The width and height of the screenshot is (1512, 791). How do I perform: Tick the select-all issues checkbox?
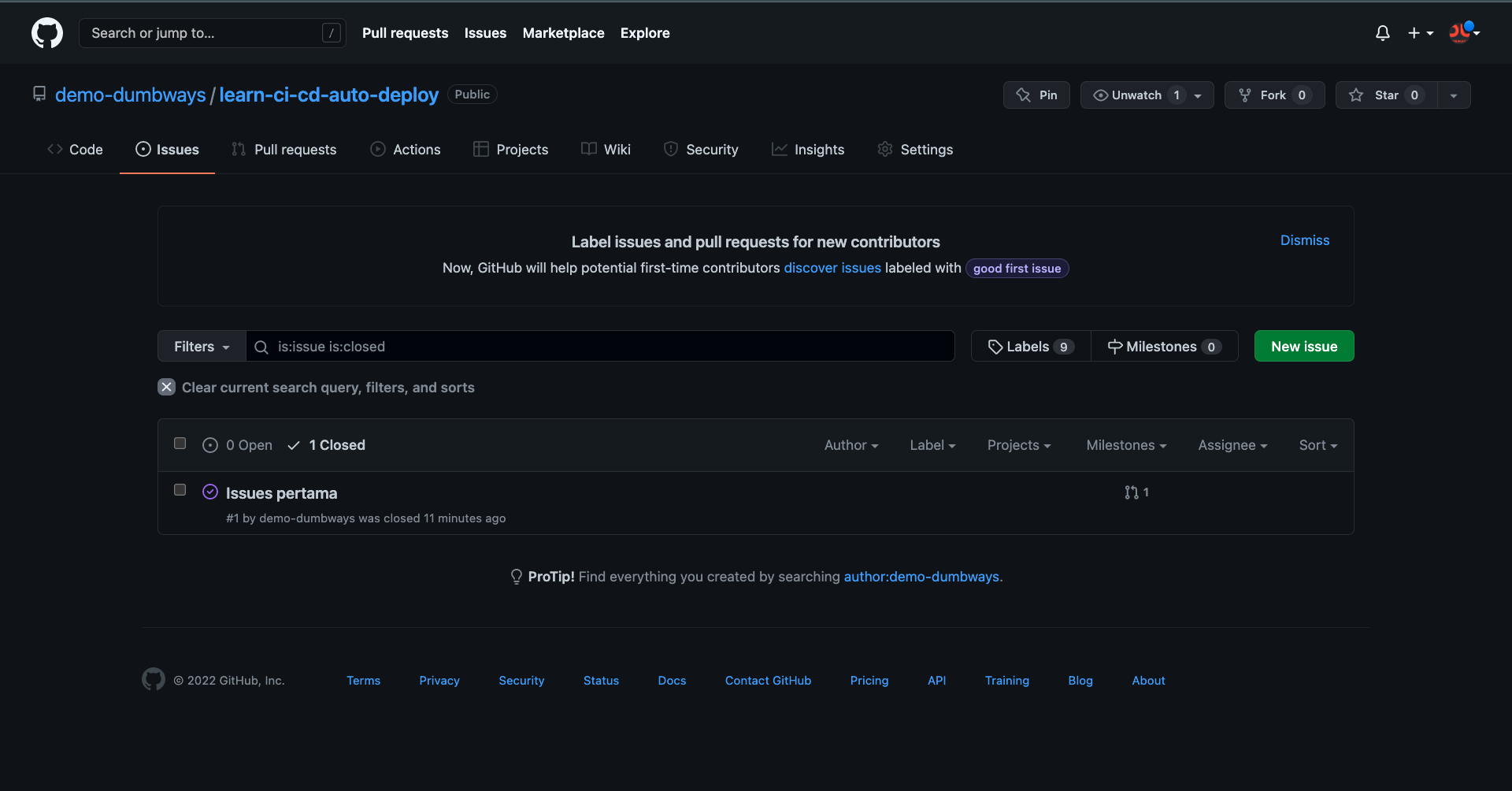180,444
